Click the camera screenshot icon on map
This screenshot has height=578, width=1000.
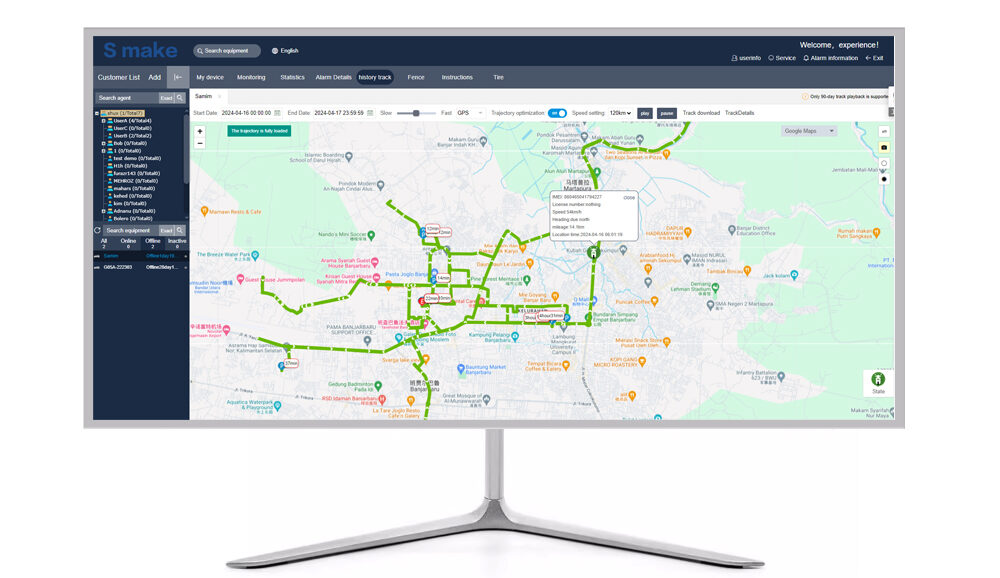[884, 147]
